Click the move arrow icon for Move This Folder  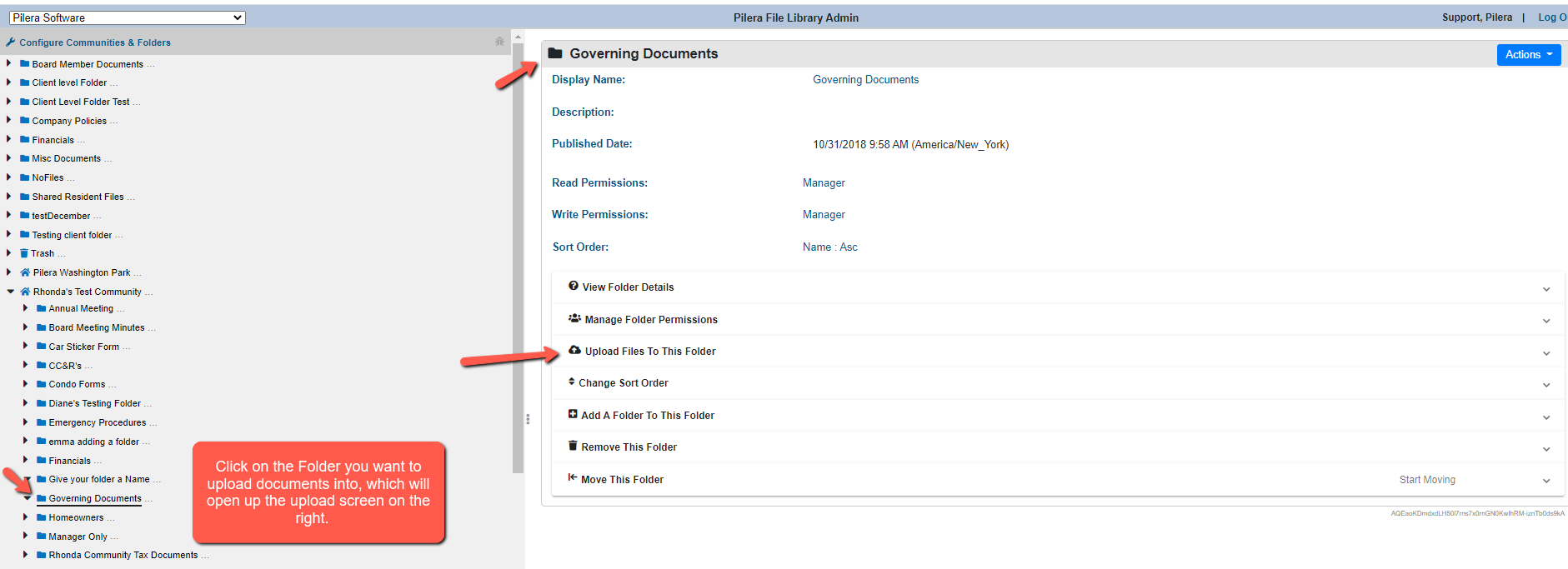click(x=573, y=477)
